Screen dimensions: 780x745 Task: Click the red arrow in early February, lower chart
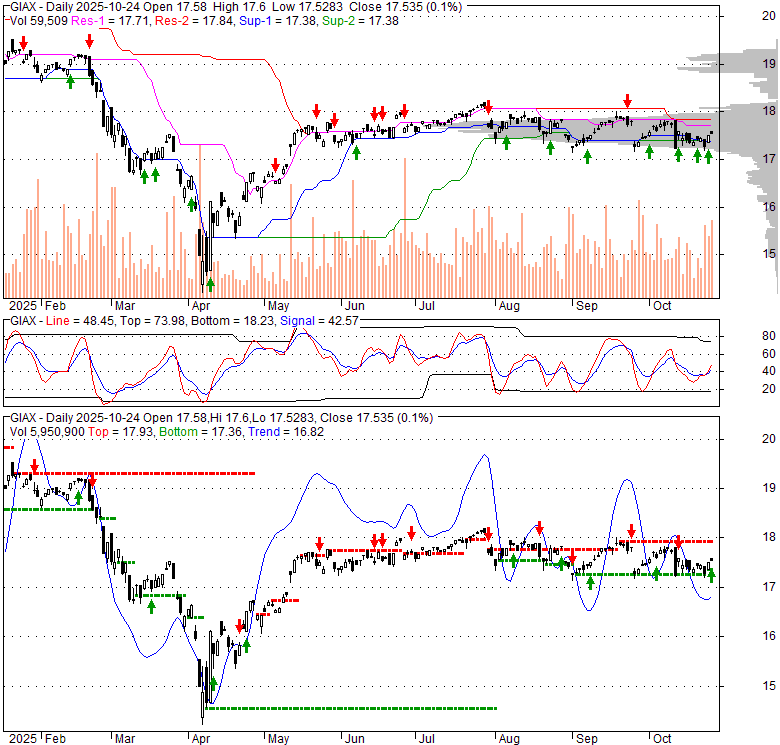[x=35, y=467]
